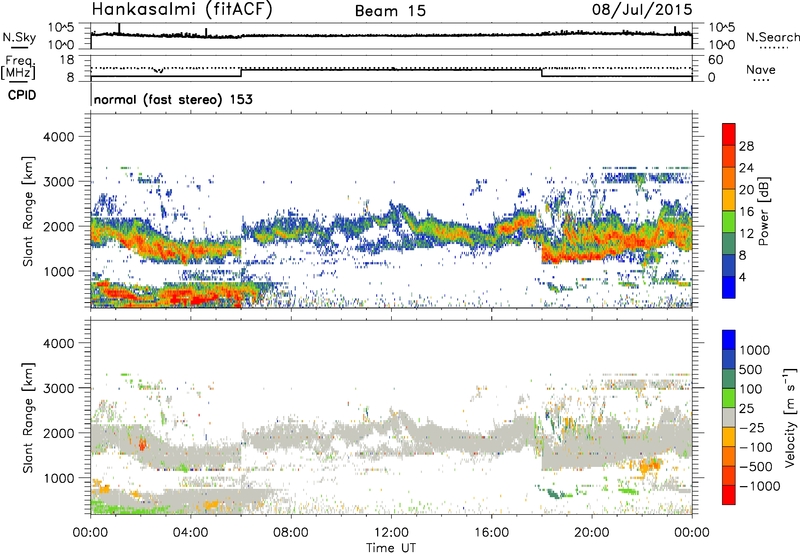Click the light green power colorbar segment, 12 to 16
800x554 pixels.
729,222
